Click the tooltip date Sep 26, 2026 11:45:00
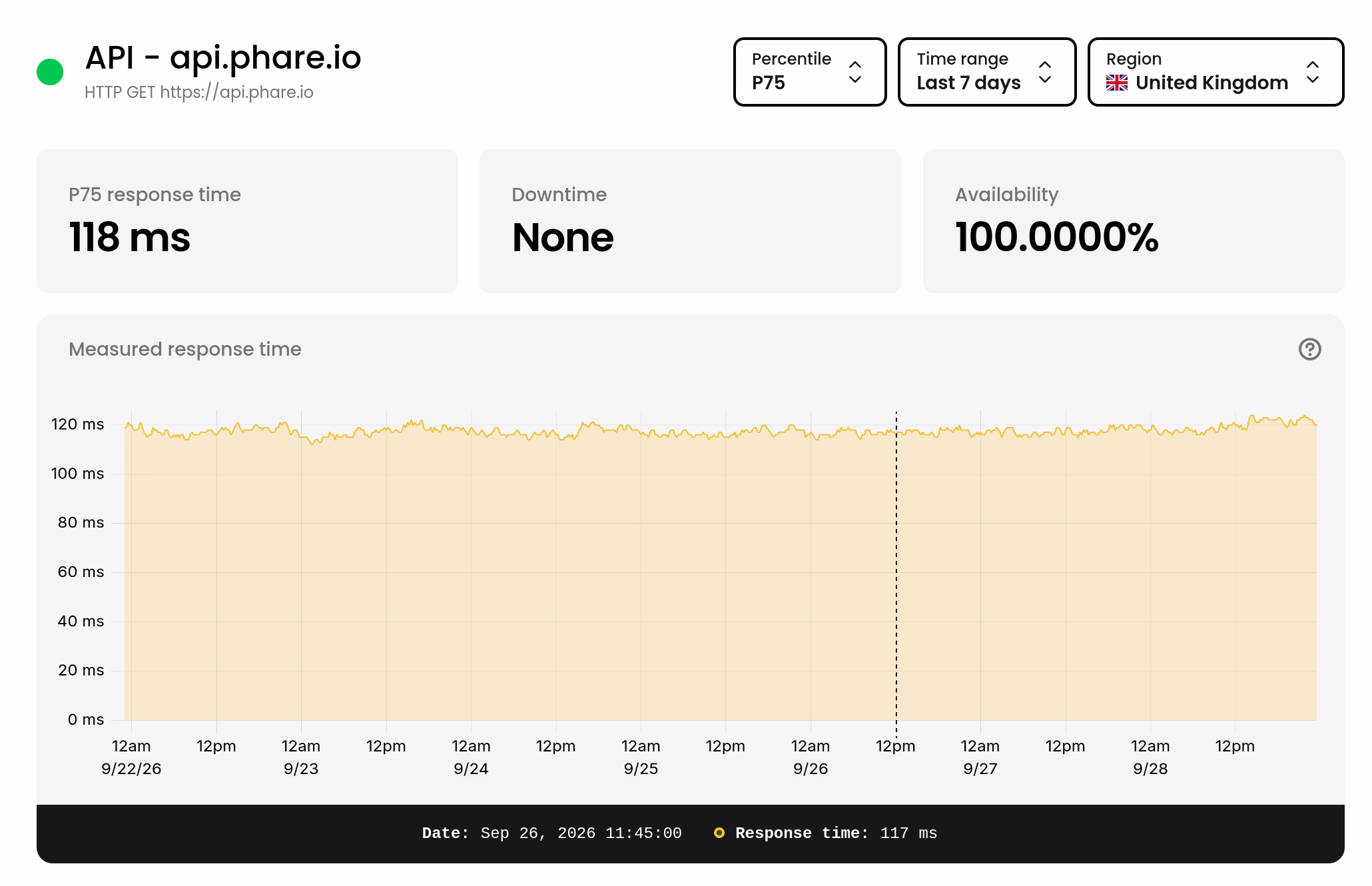The width and height of the screenshot is (1372, 886). [x=581, y=833]
